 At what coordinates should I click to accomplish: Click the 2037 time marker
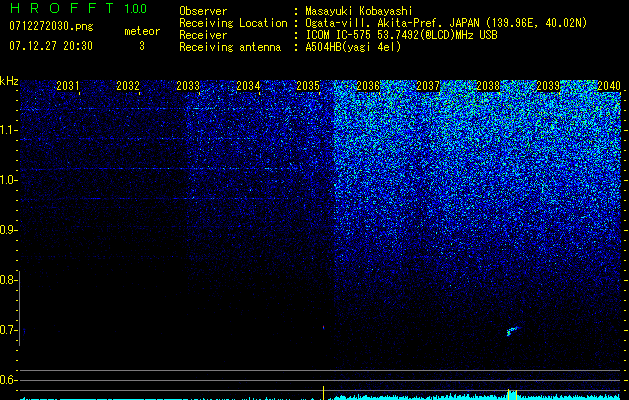428,85
